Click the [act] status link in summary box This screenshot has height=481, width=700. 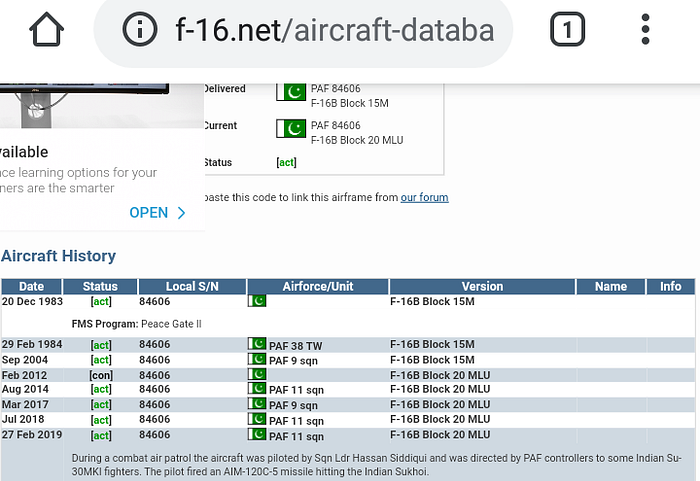coord(286,162)
